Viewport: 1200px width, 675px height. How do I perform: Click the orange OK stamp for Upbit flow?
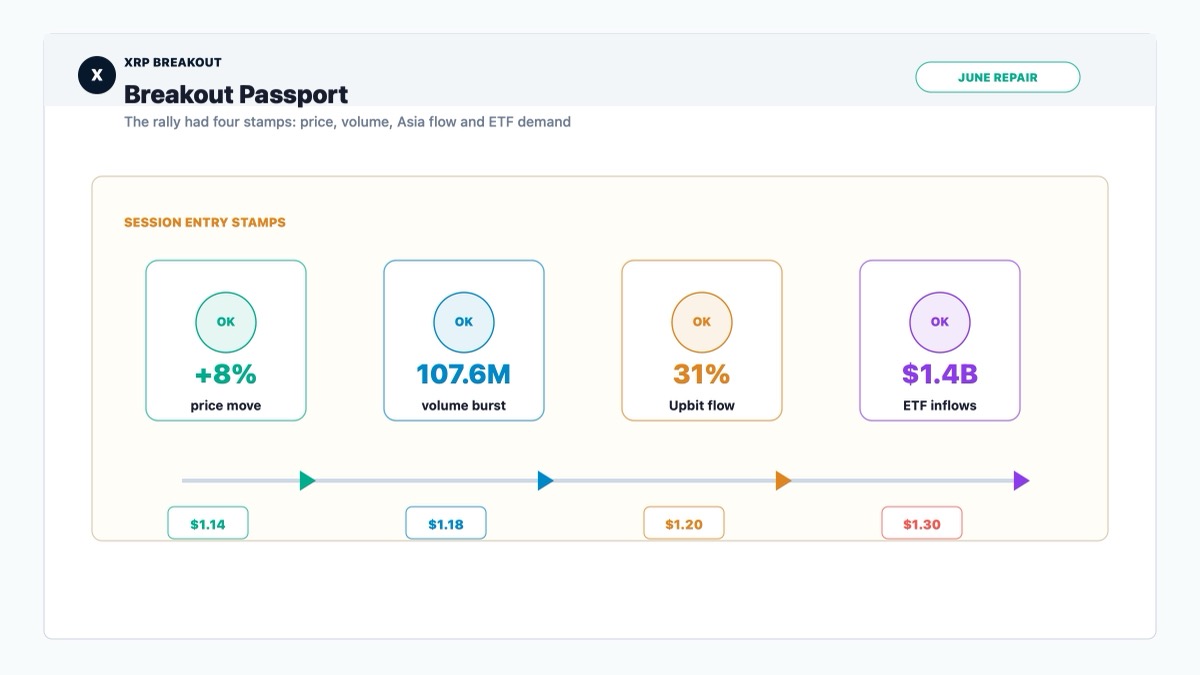click(x=702, y=322)
